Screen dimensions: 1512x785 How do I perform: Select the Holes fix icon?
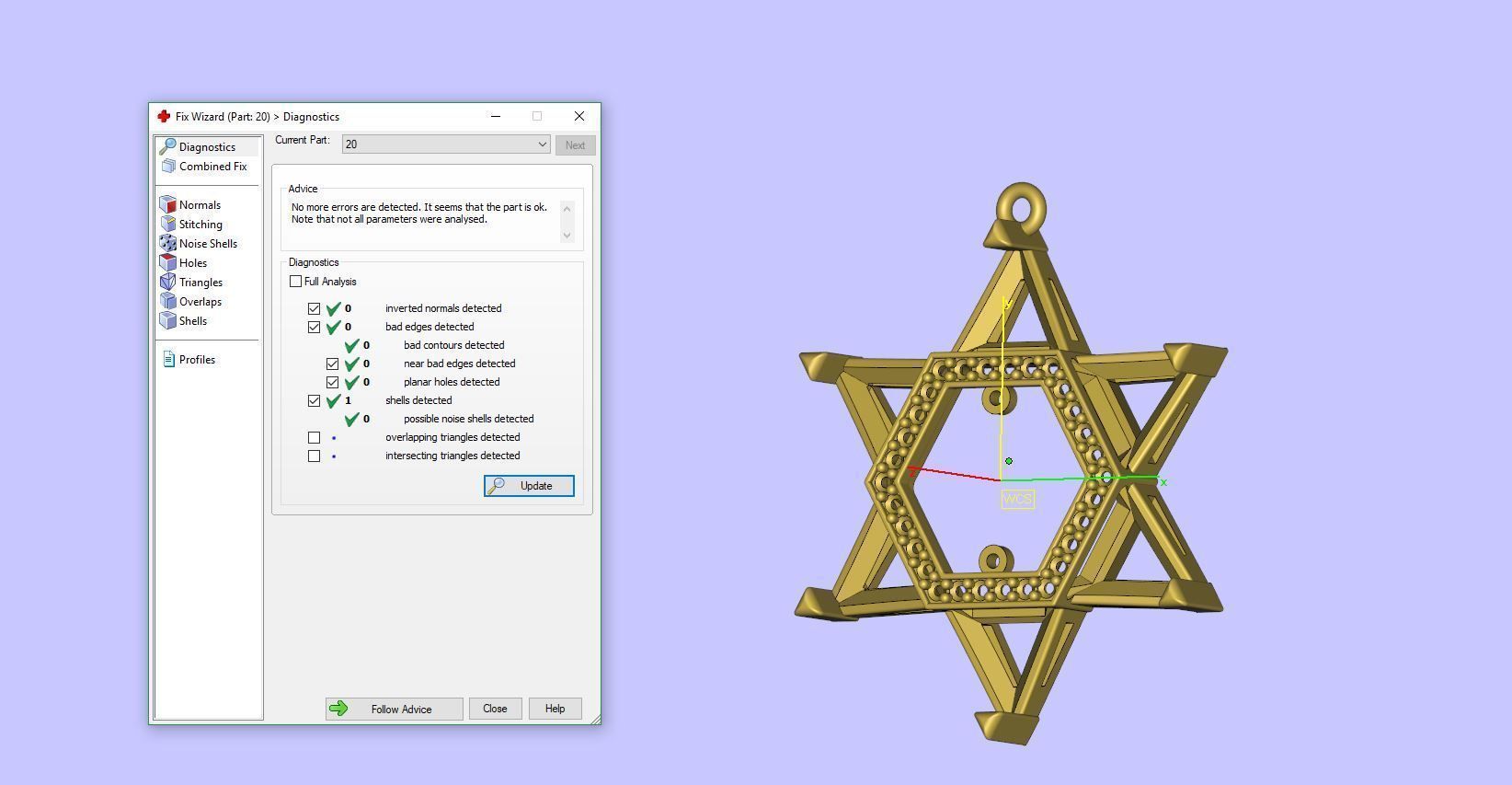point(167,262)
